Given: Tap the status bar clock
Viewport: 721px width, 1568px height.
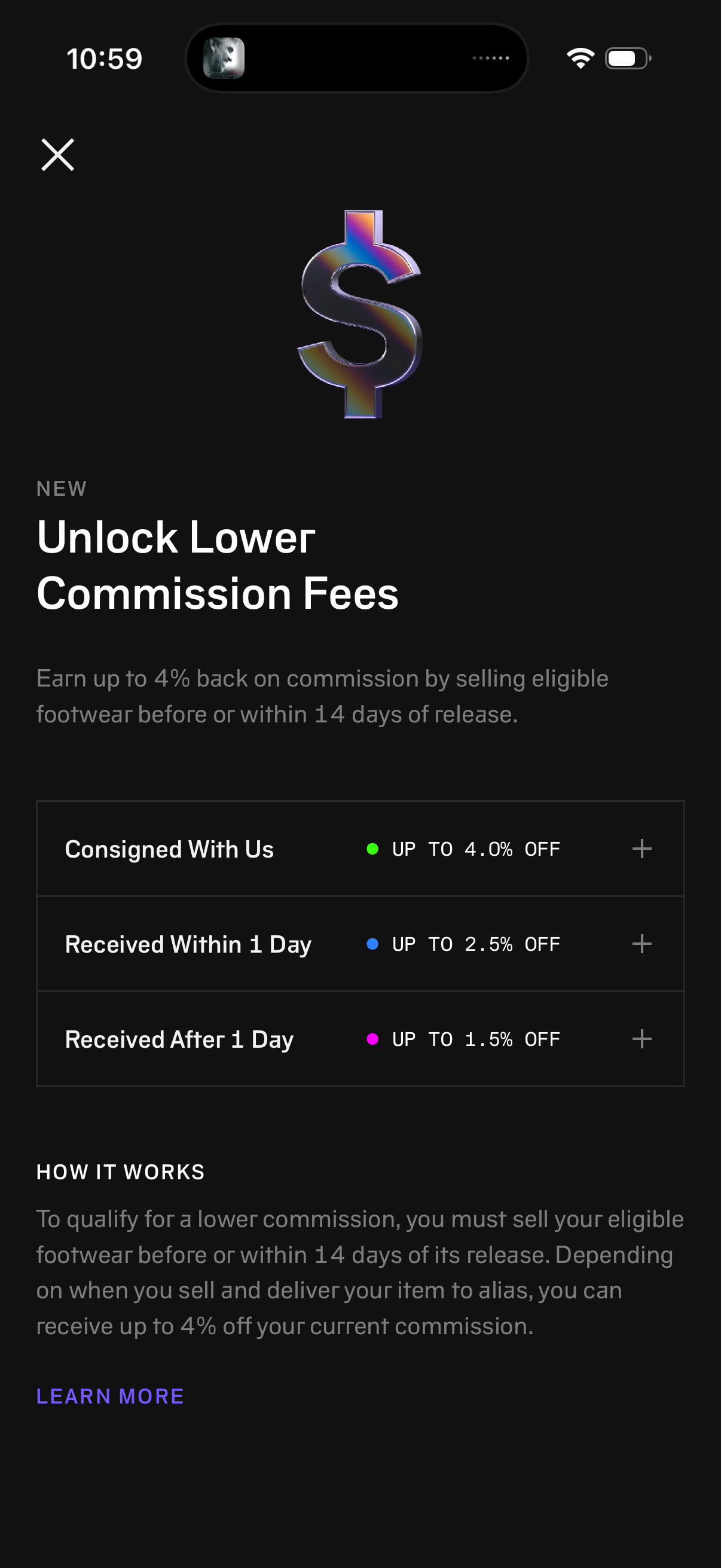Looking at the screenshot, I should coord(105,59).
